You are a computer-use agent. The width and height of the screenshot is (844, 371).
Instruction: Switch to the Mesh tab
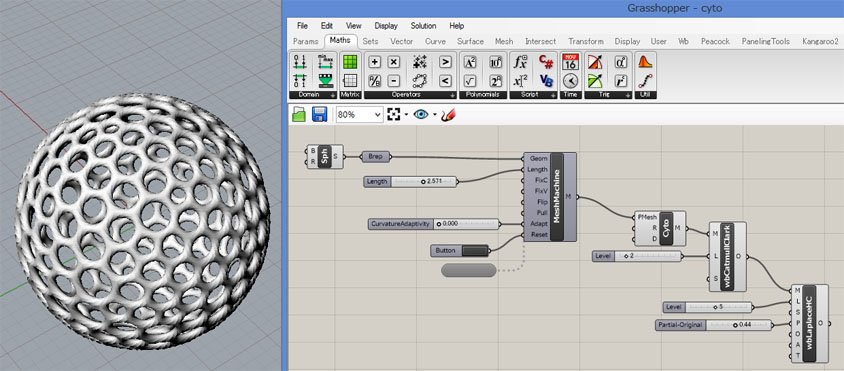point(504,41)
